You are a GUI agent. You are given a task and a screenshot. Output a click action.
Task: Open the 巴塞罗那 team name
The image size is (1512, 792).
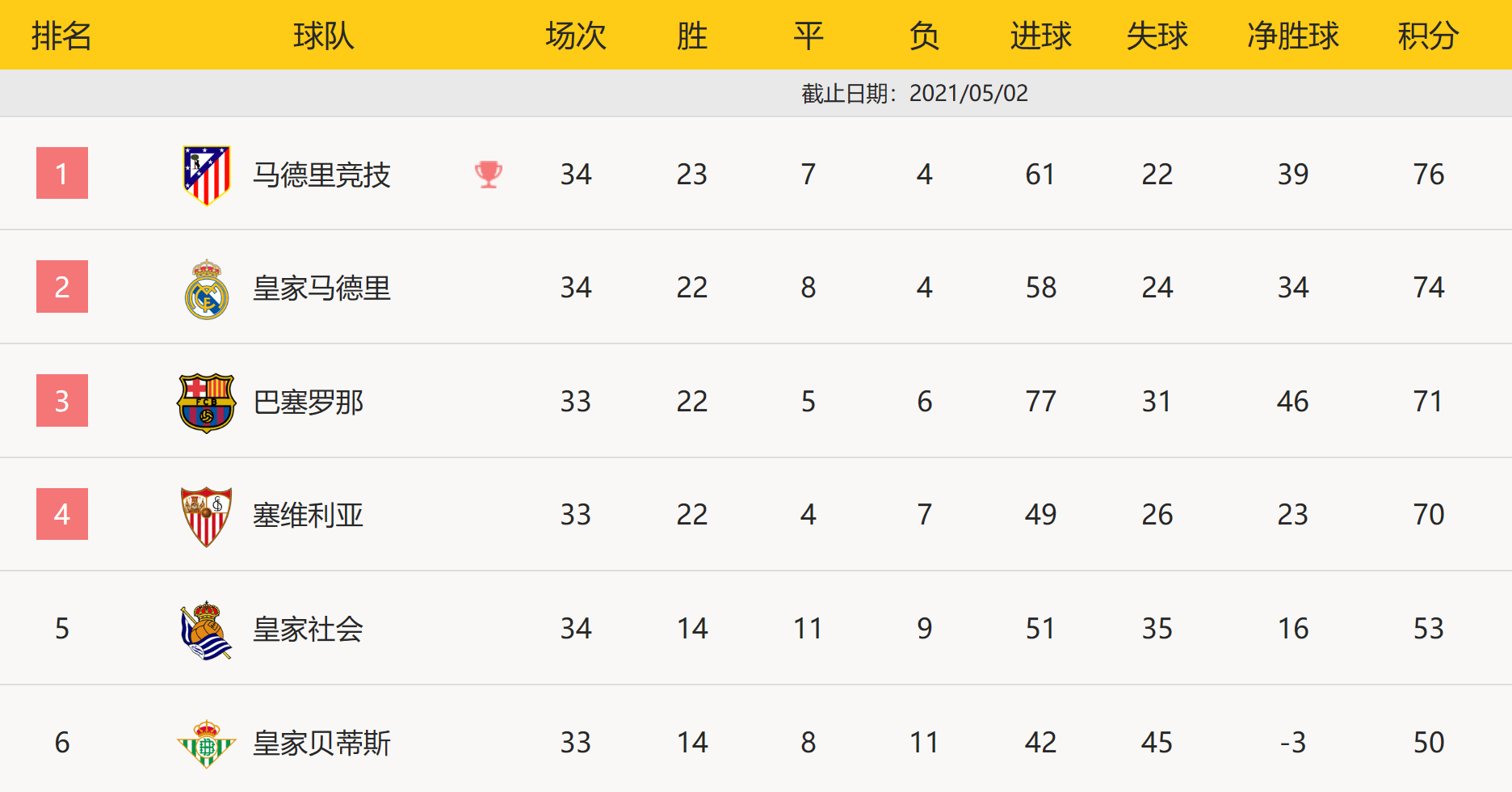(308, 402)
